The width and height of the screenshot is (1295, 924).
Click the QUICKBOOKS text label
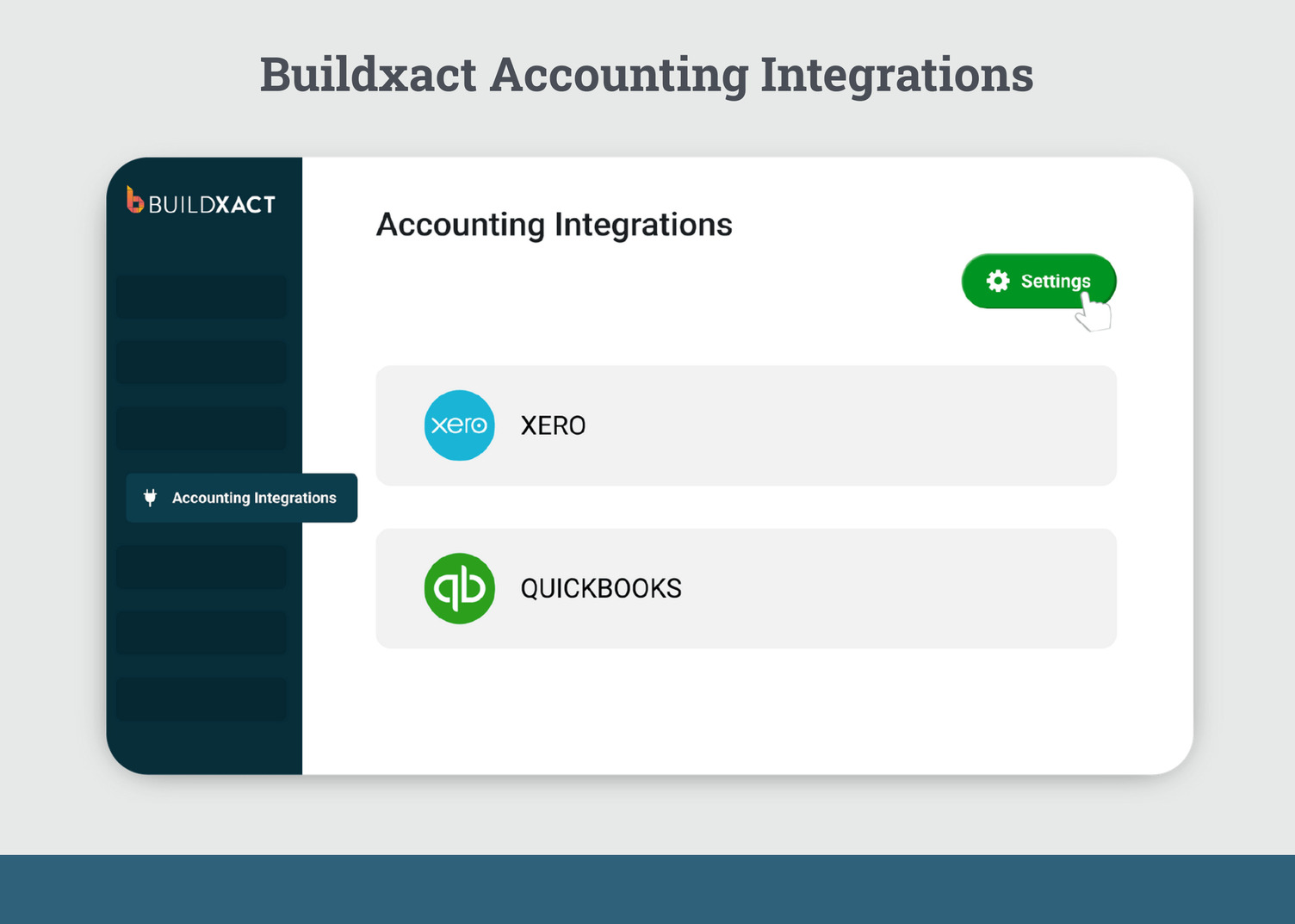tap(600, 588)
